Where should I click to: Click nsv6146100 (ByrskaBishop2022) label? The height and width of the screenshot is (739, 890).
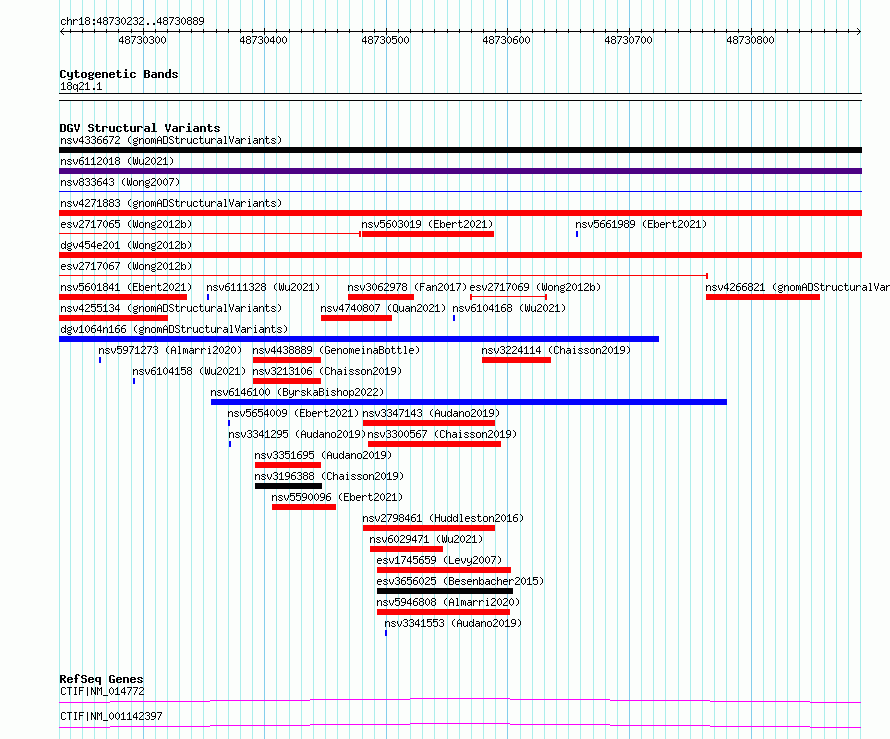297,392
